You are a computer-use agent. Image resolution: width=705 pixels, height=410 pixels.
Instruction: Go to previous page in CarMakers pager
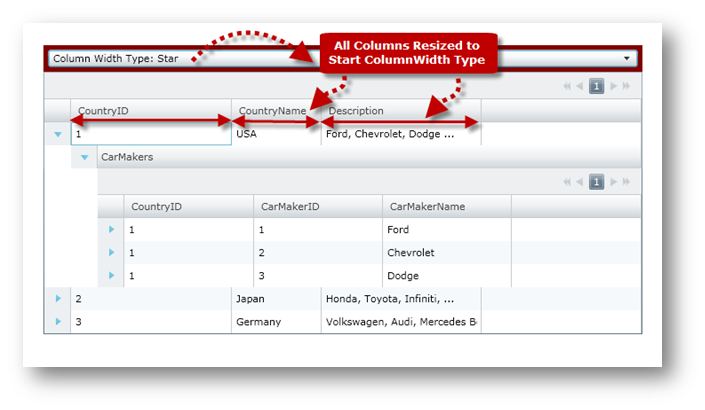(x=581, y=182)
